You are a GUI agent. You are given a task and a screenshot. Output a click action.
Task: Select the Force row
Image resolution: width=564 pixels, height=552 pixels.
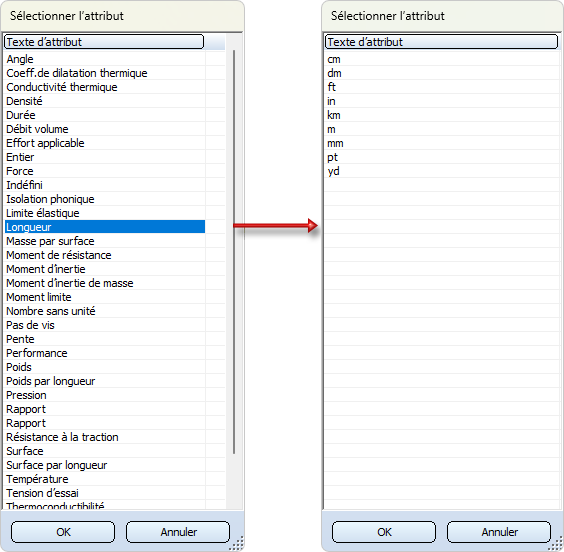pyautogui.click(x=105, y=171)
